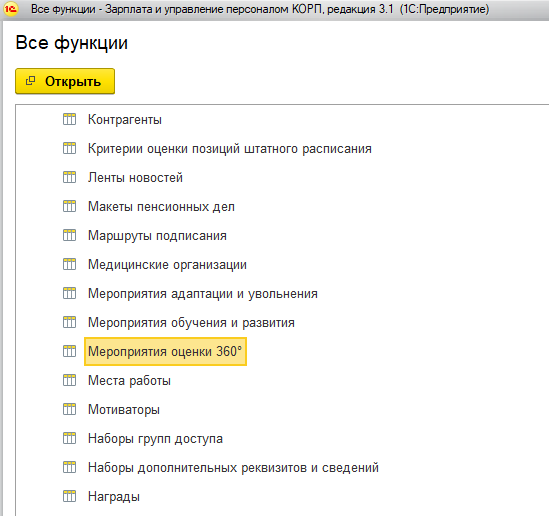The width and height of the screenshot is (549, 516).
Task: Select Мероприятия обучения и развития
Action: tap(191, 322)
